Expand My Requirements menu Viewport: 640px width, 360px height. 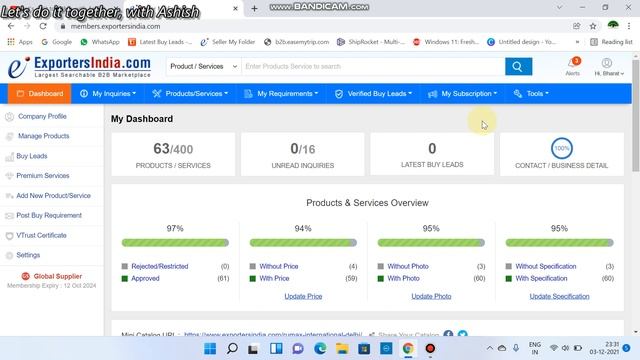pos(281,93)
